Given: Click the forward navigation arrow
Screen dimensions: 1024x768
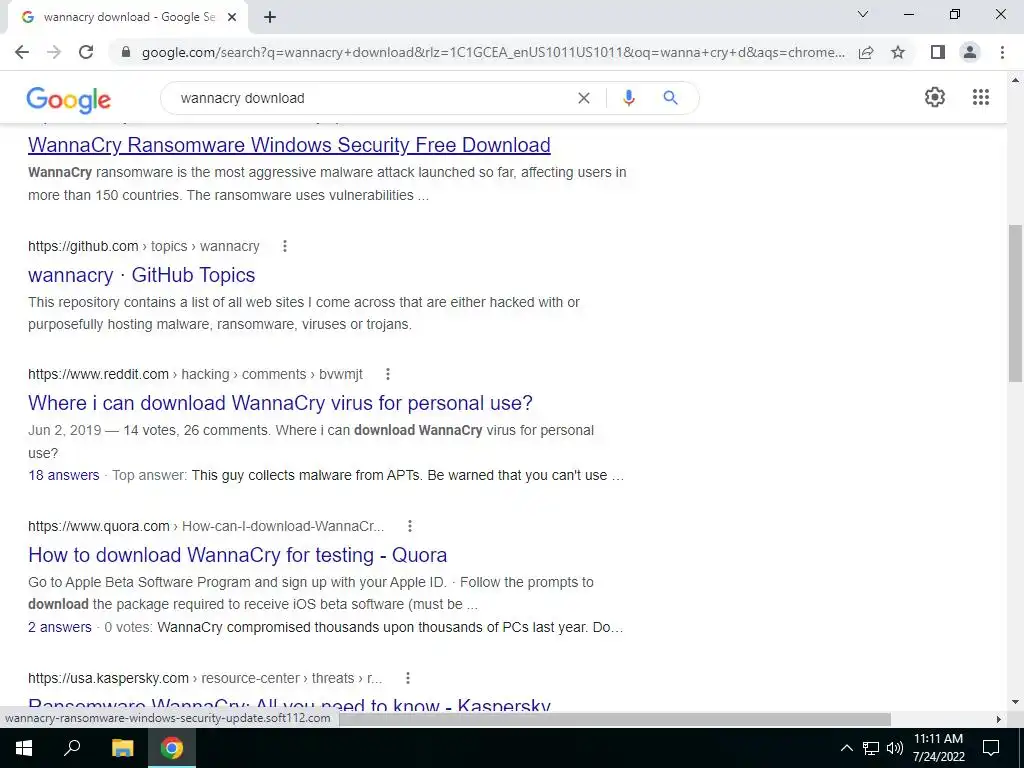Looking at the screenshot, I should click(54, 52).
